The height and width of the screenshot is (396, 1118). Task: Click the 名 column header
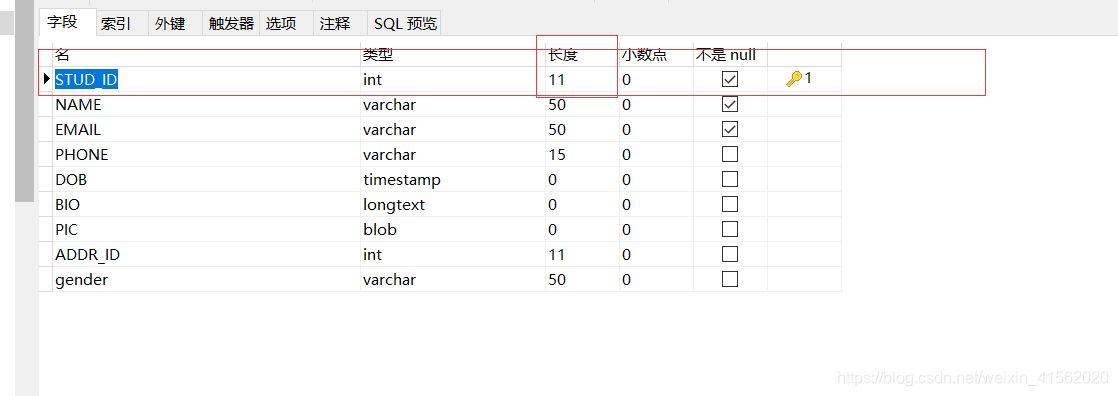point(207,54)
